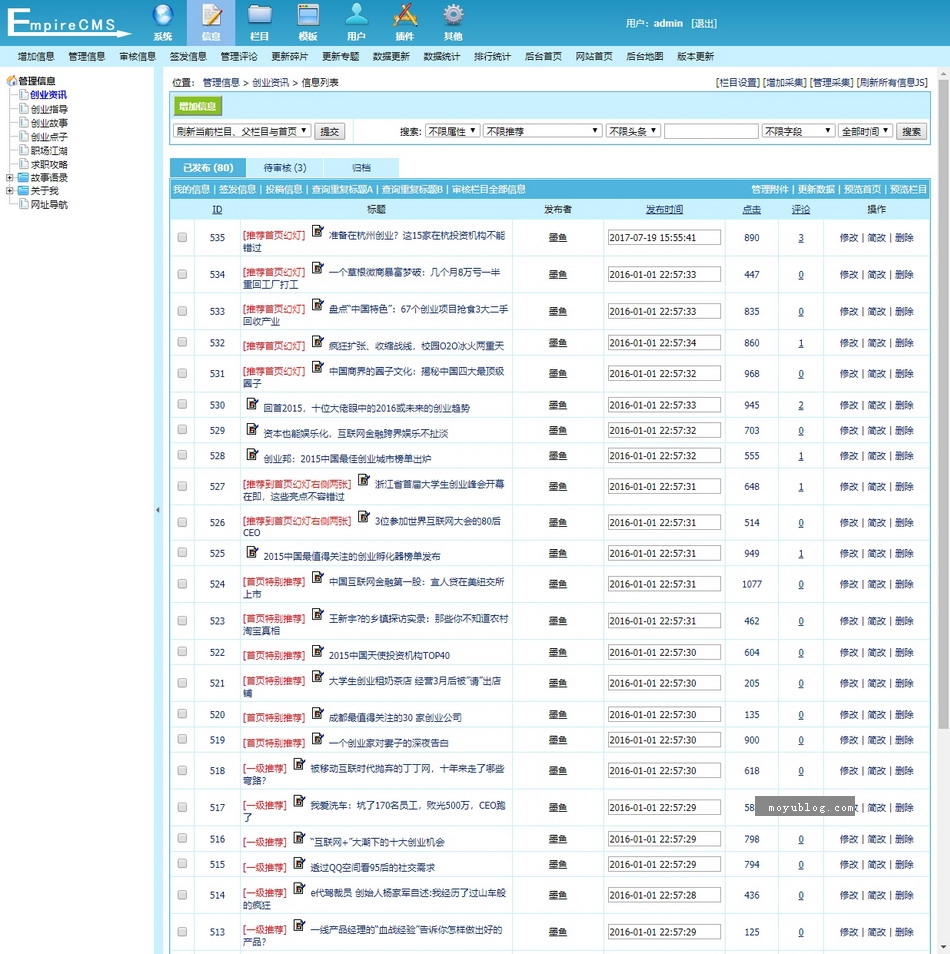Image resolution: width=950 pixels, height=954 pixels.
Task: Expand the 故事语录 tree node
Action: pos(10,178)
